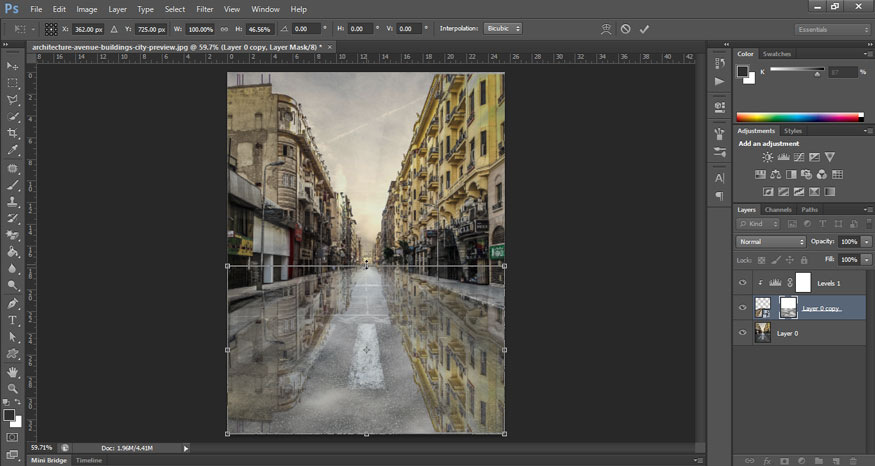Expand the status bar info arrow
Screen dimensions: 875x466
point(186,448)
